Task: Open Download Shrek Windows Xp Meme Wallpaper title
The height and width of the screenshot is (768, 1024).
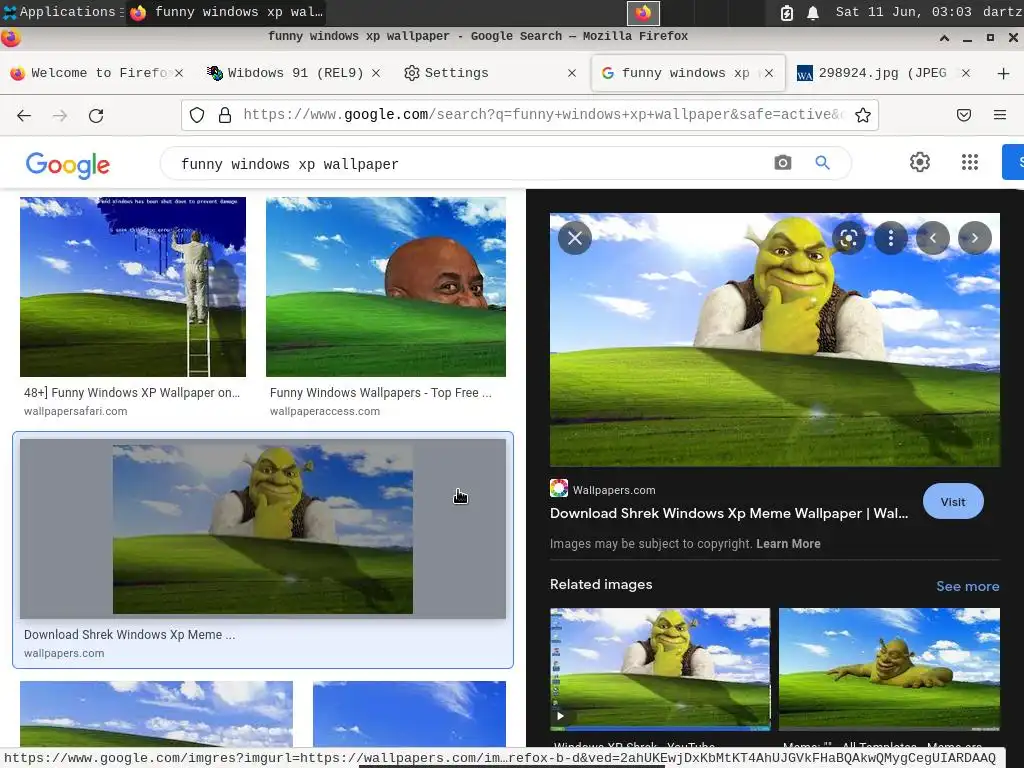Action: (x=729, y=513)
